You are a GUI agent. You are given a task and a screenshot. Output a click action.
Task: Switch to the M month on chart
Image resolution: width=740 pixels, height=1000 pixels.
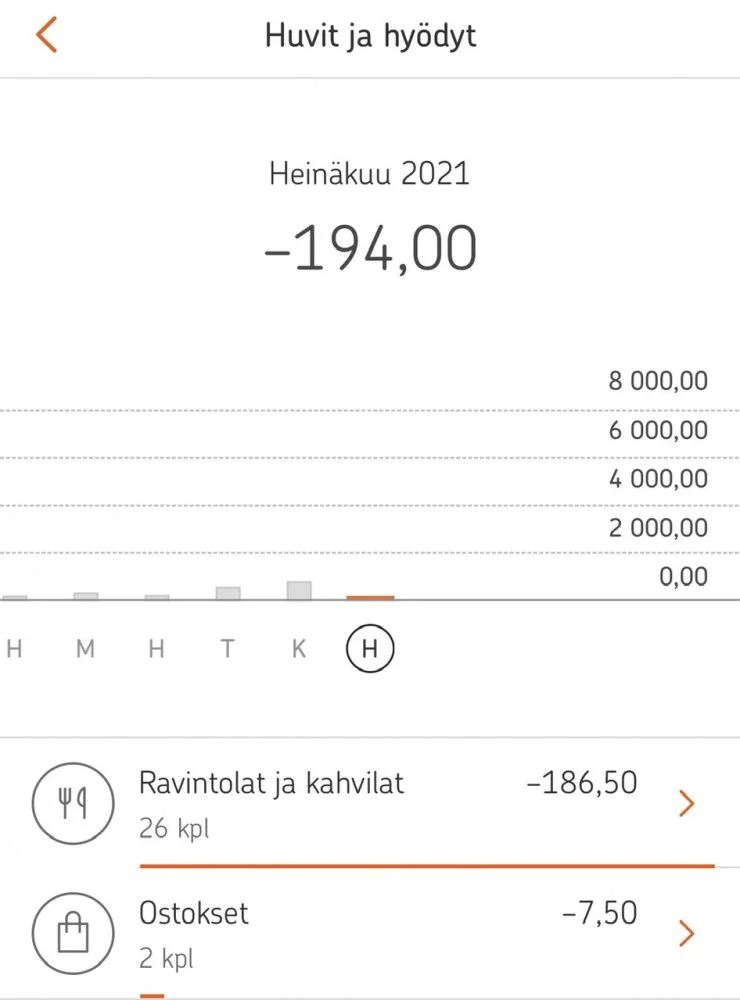click(85, 649)
